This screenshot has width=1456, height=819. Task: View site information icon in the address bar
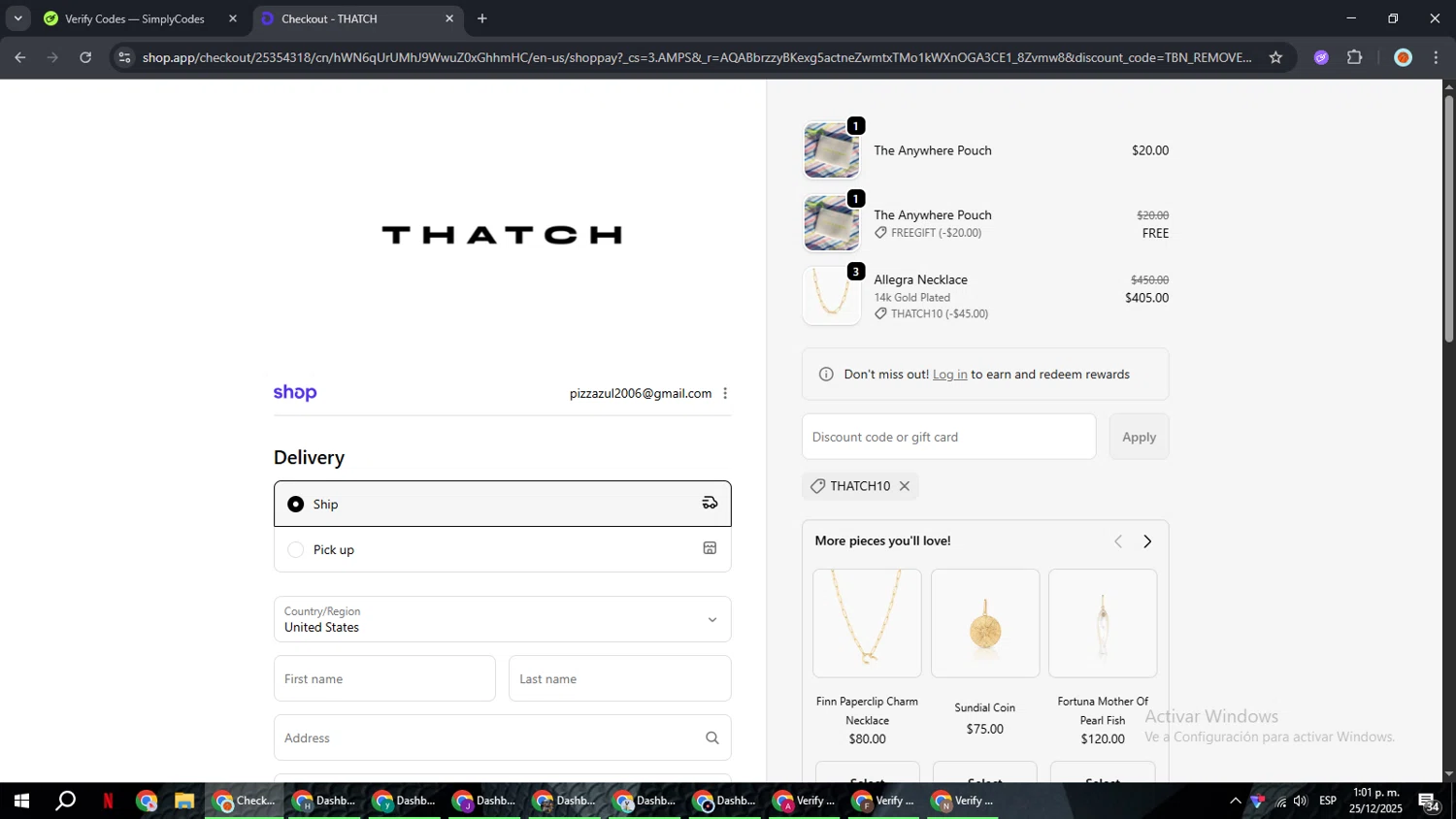pyautogui.click(x=123, y=57)
